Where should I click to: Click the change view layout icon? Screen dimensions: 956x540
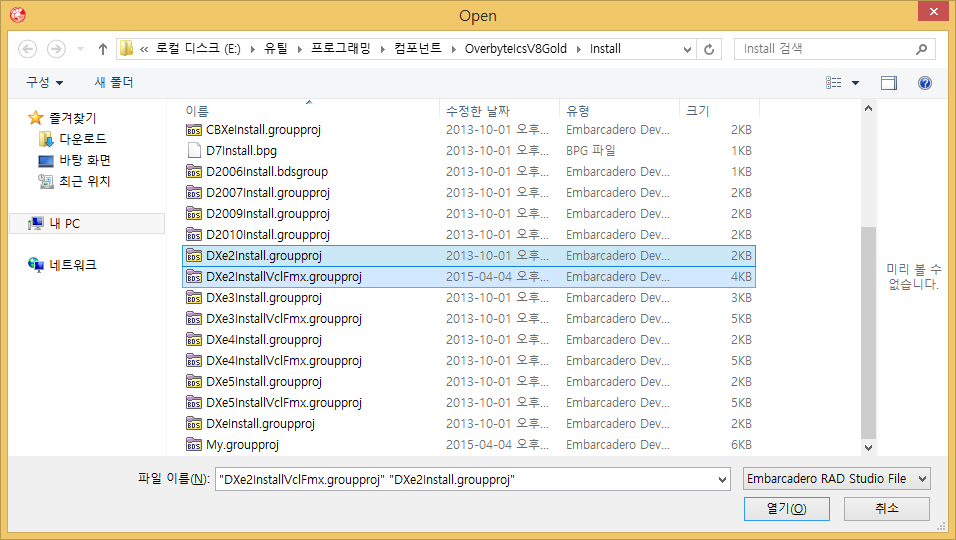click(834, 83)
